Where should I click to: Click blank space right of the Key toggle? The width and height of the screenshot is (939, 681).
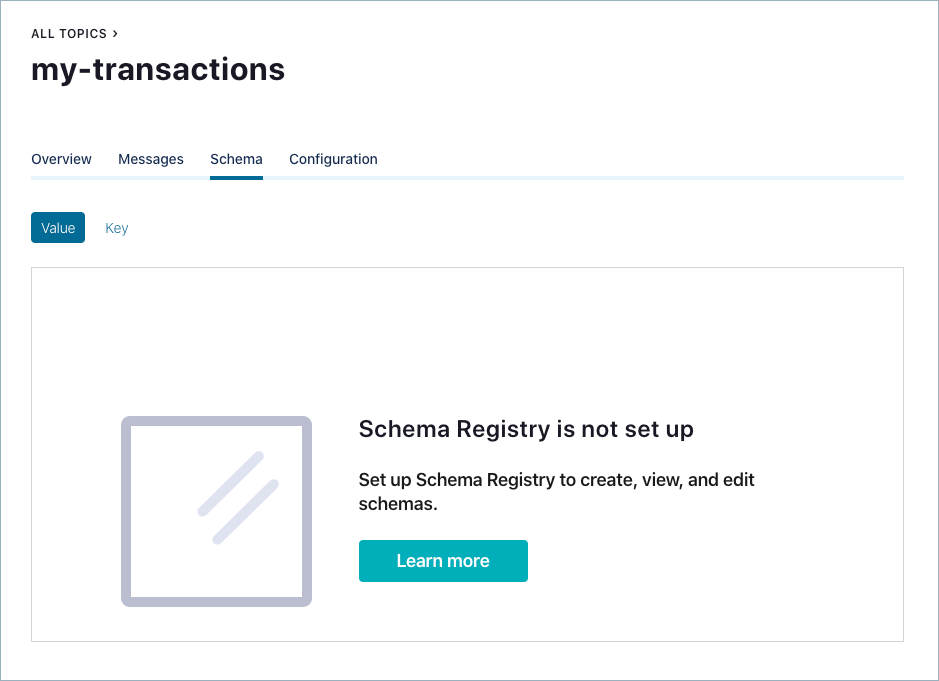[500, 228]
